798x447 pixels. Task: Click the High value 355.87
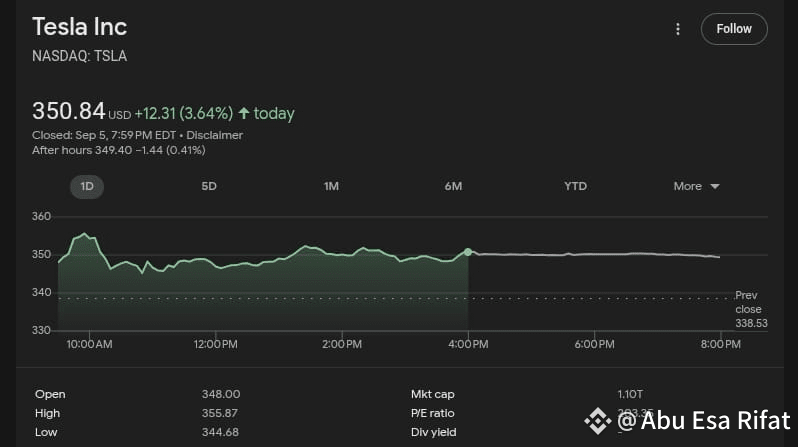pos(219,413)
